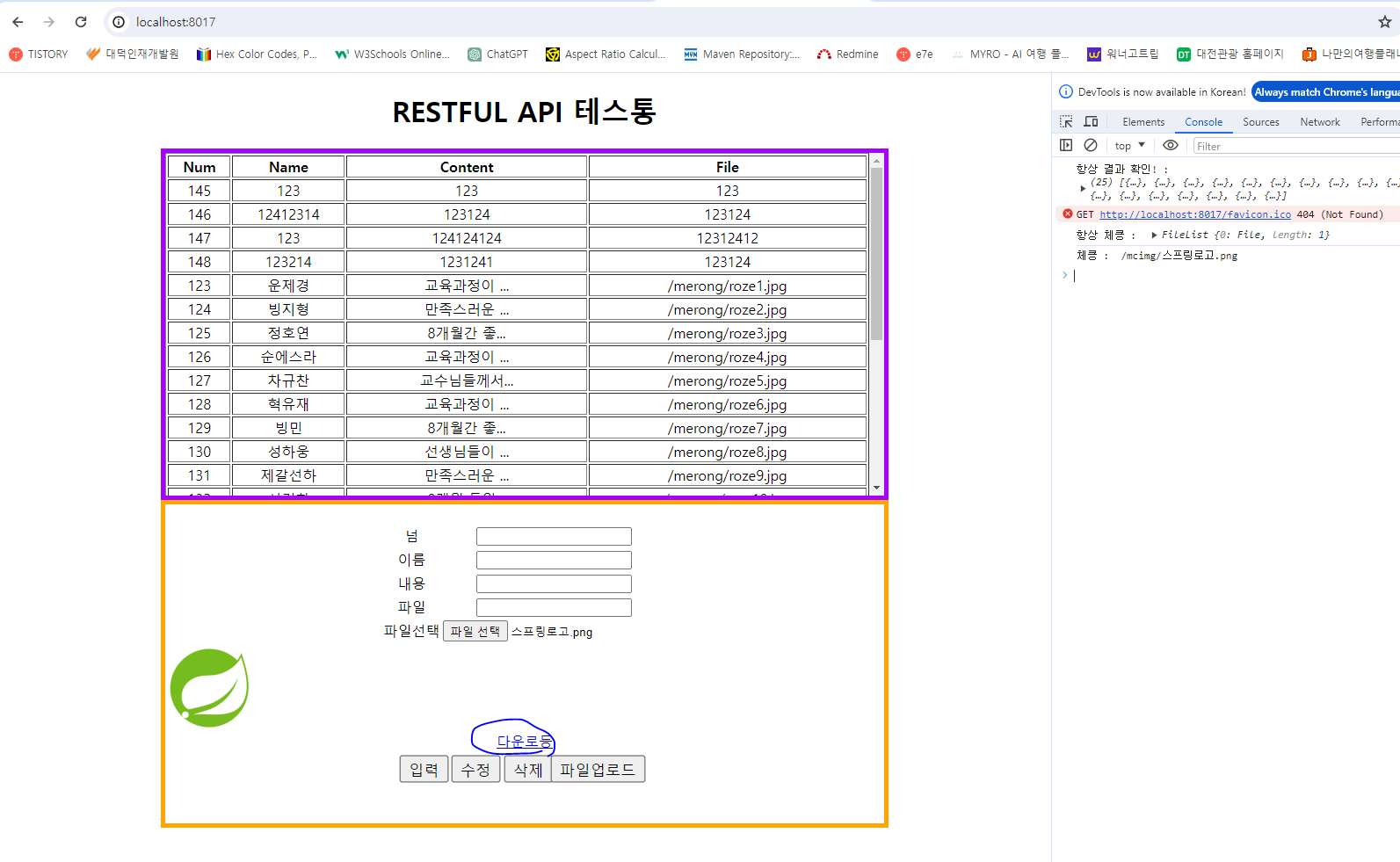Viewport: 1400px width, 862px height.
Task: Click the Num cell 148
Action: (x=199, y=262)
